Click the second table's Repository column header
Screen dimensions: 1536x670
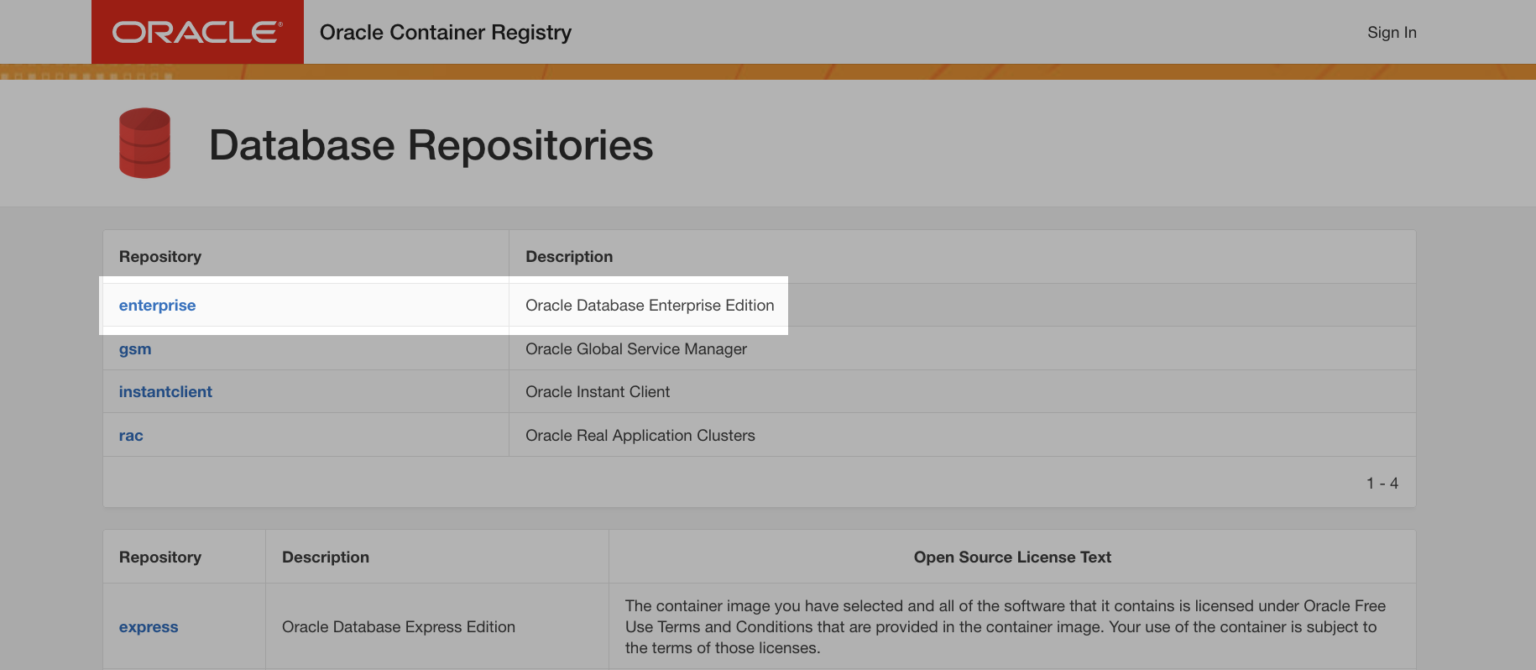[160, 557]
